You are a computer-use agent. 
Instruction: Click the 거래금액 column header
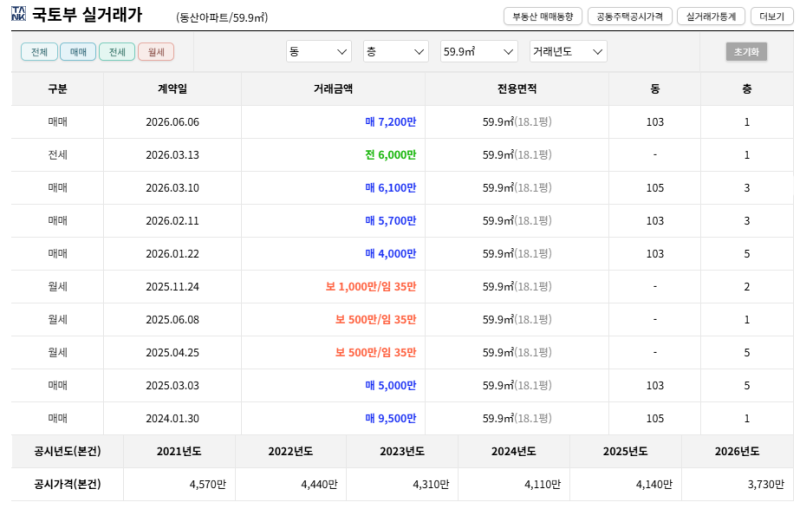coord(333,89)
